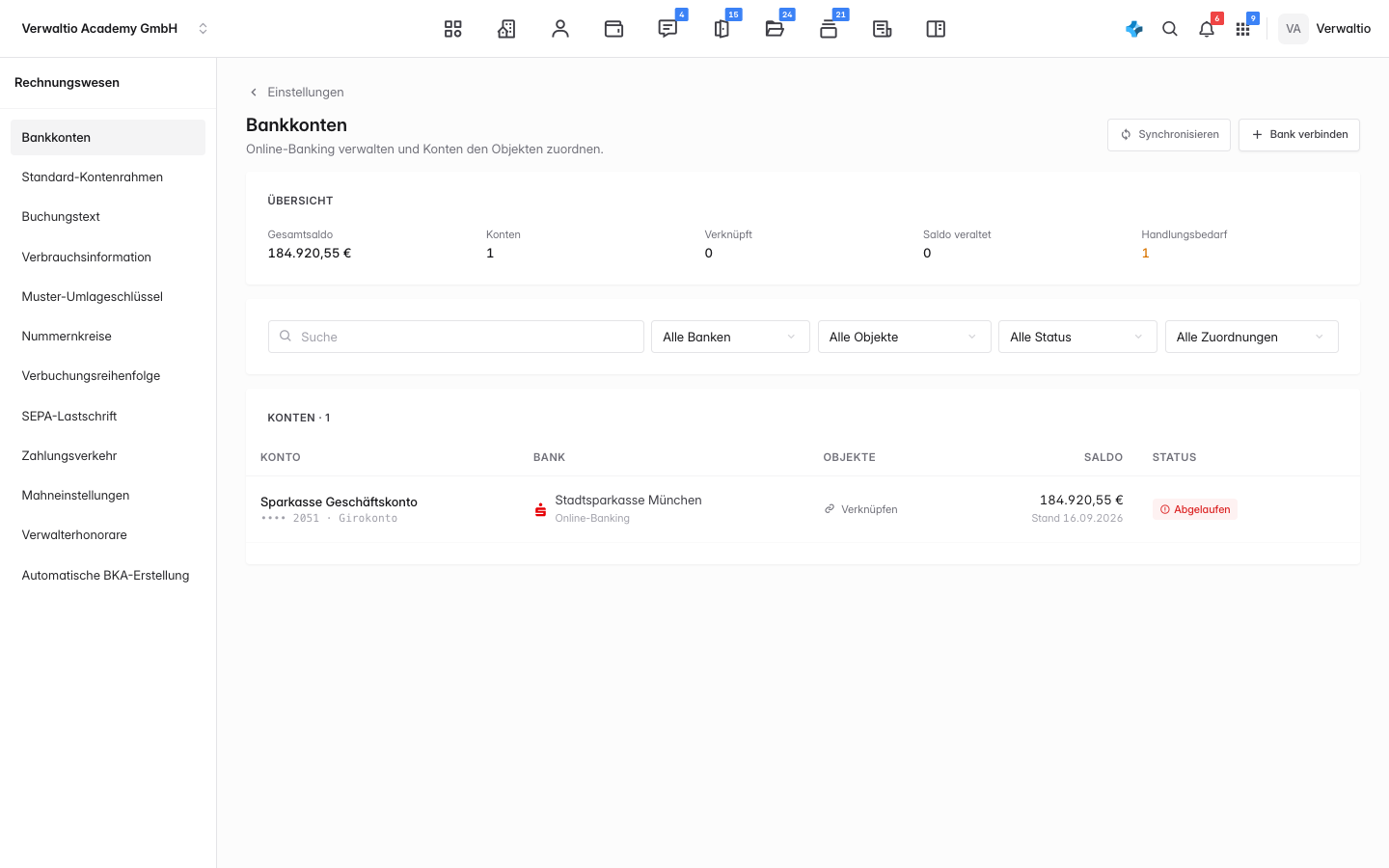Click the Abgelaufen status badge
The width and height of the screenshot is (1389, 868).
pyautogui.click(x=1195, y=509)
